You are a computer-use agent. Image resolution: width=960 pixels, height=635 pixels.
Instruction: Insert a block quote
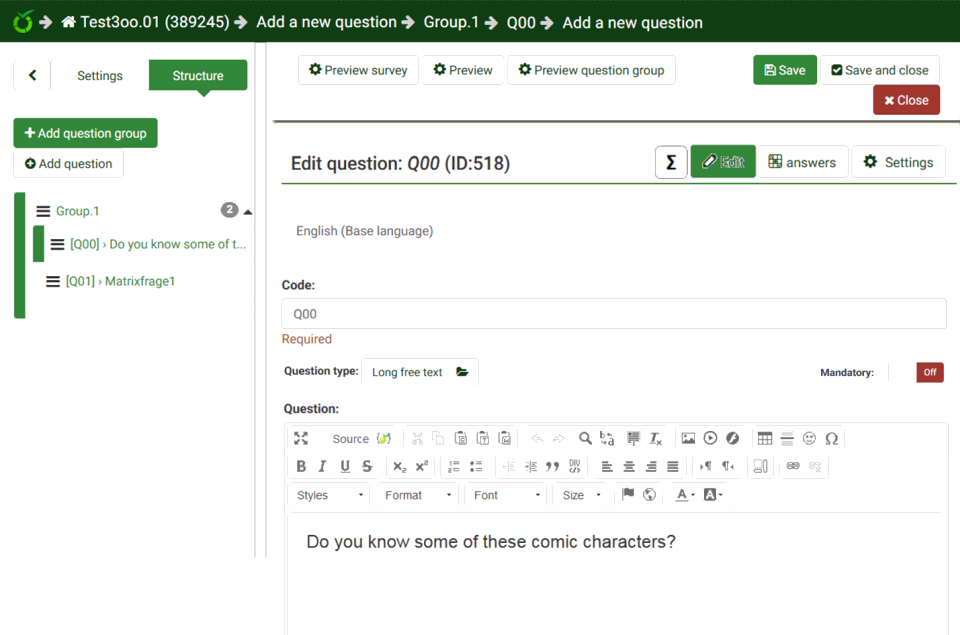(x=552, y=467)
